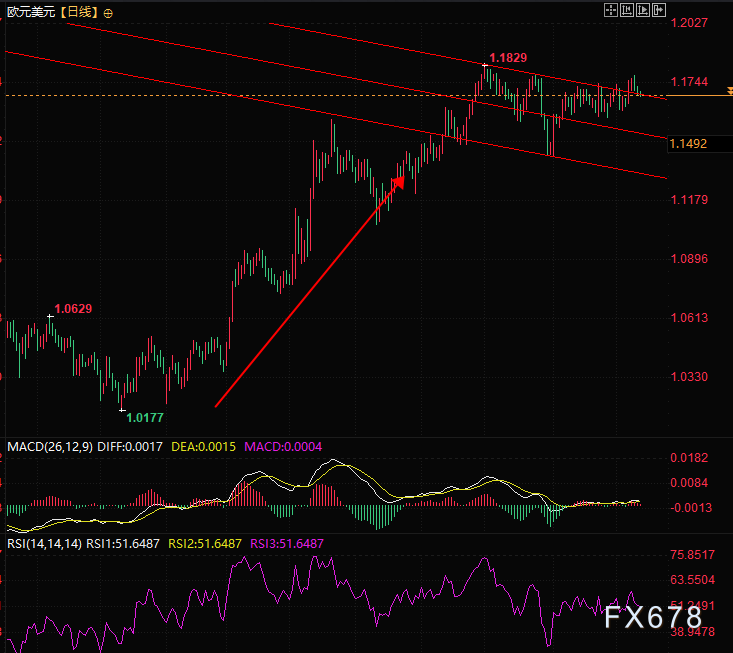The width and height of the screenshot is (733, 653).
Task: Click the circled plus icon beside 日线
Action: pos(108,13)
